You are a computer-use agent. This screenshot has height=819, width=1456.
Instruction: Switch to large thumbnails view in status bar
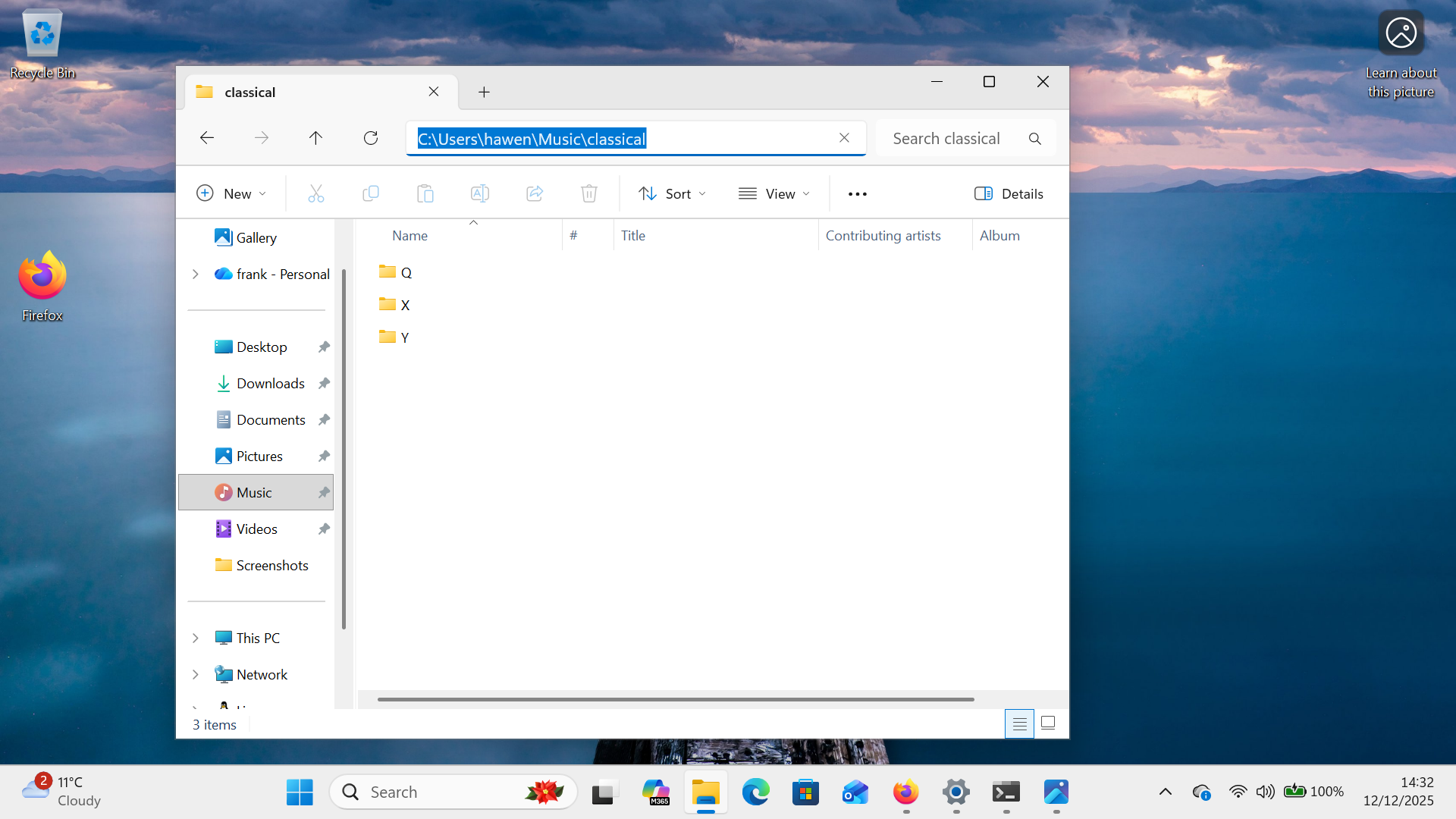coord(1048,723)
